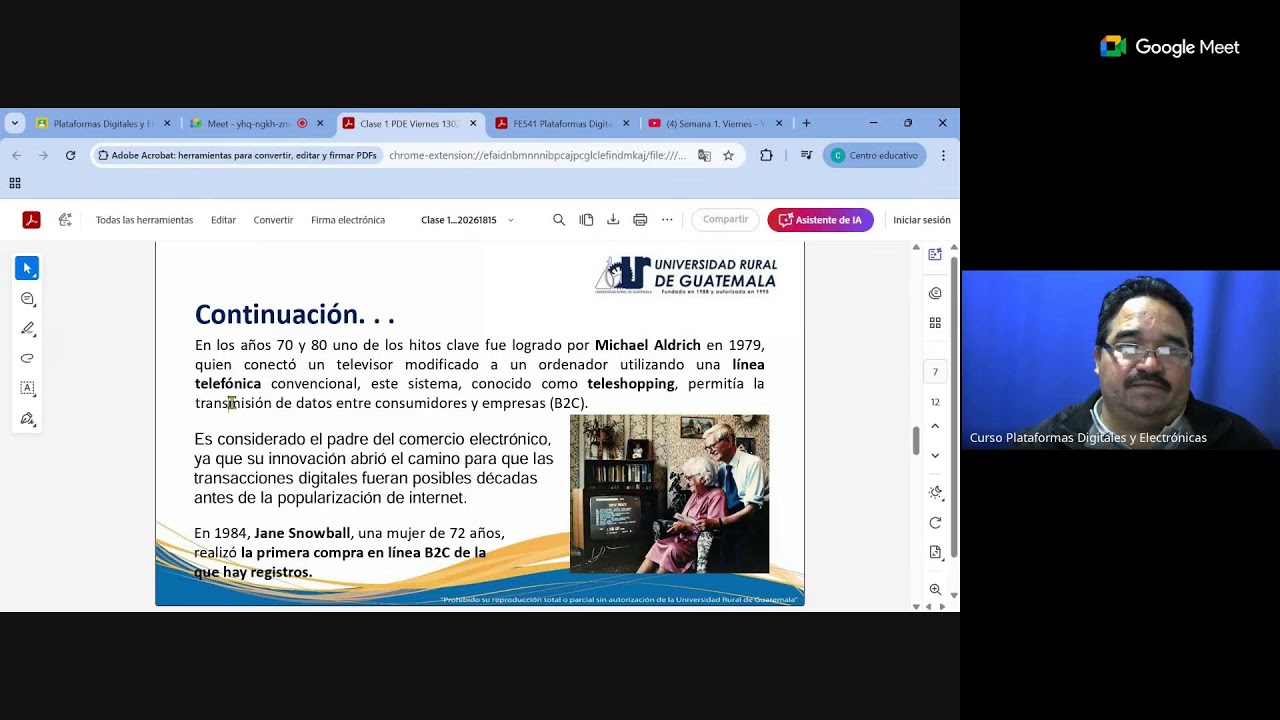Image resolution: width=1280 pixels, height=720 pixels.
Task: Click the name "Michael Aldrich" in slide
Action: (x=648, y=345)
